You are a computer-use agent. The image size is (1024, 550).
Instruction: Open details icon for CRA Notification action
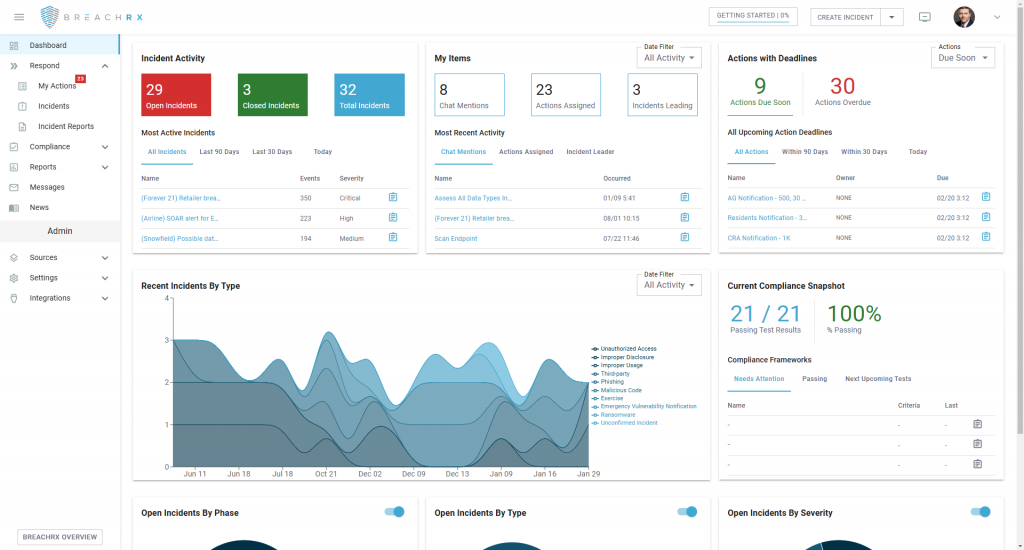(986, 236)
